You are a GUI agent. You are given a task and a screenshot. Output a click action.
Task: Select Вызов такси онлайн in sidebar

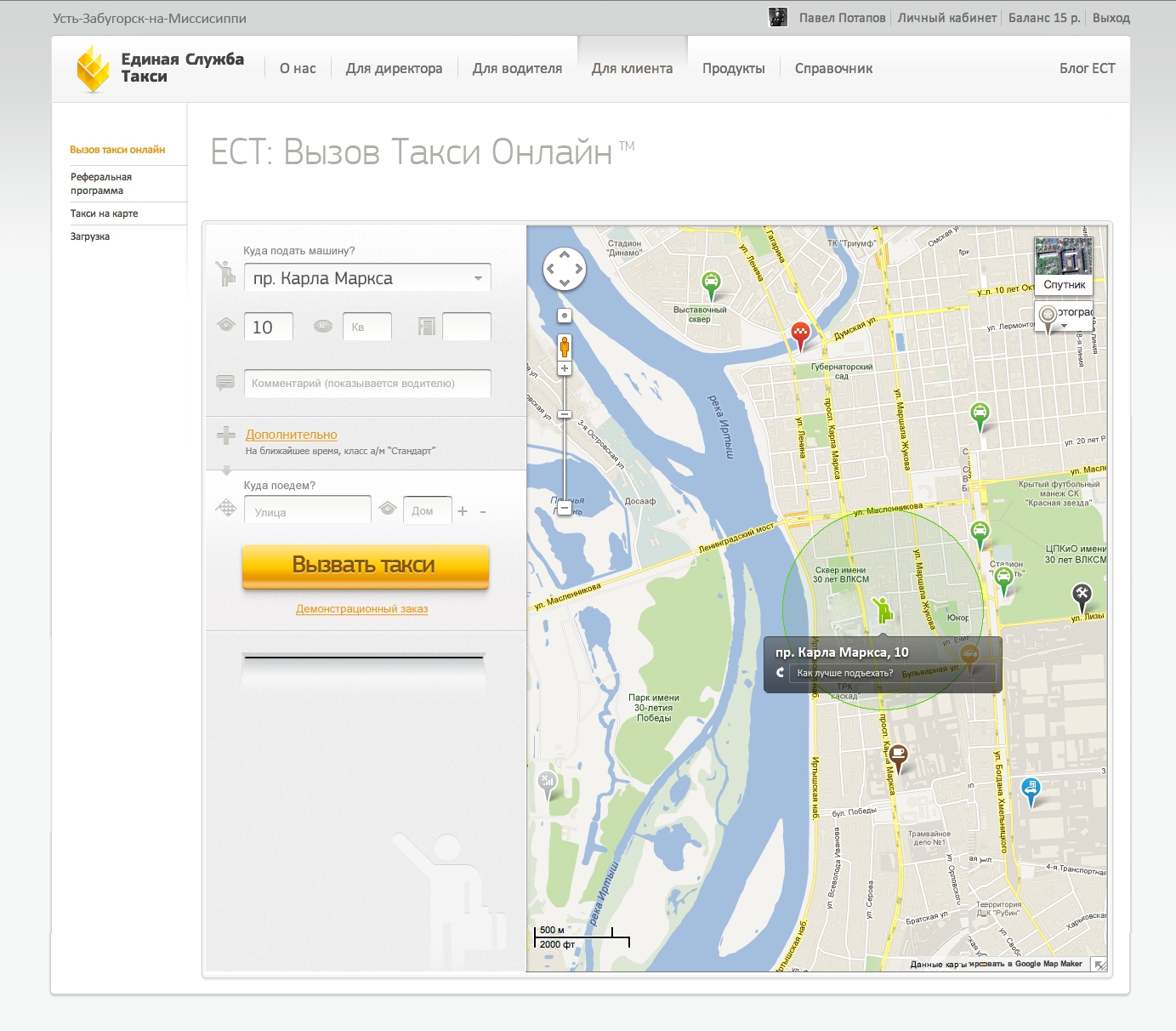click(117, 150)
